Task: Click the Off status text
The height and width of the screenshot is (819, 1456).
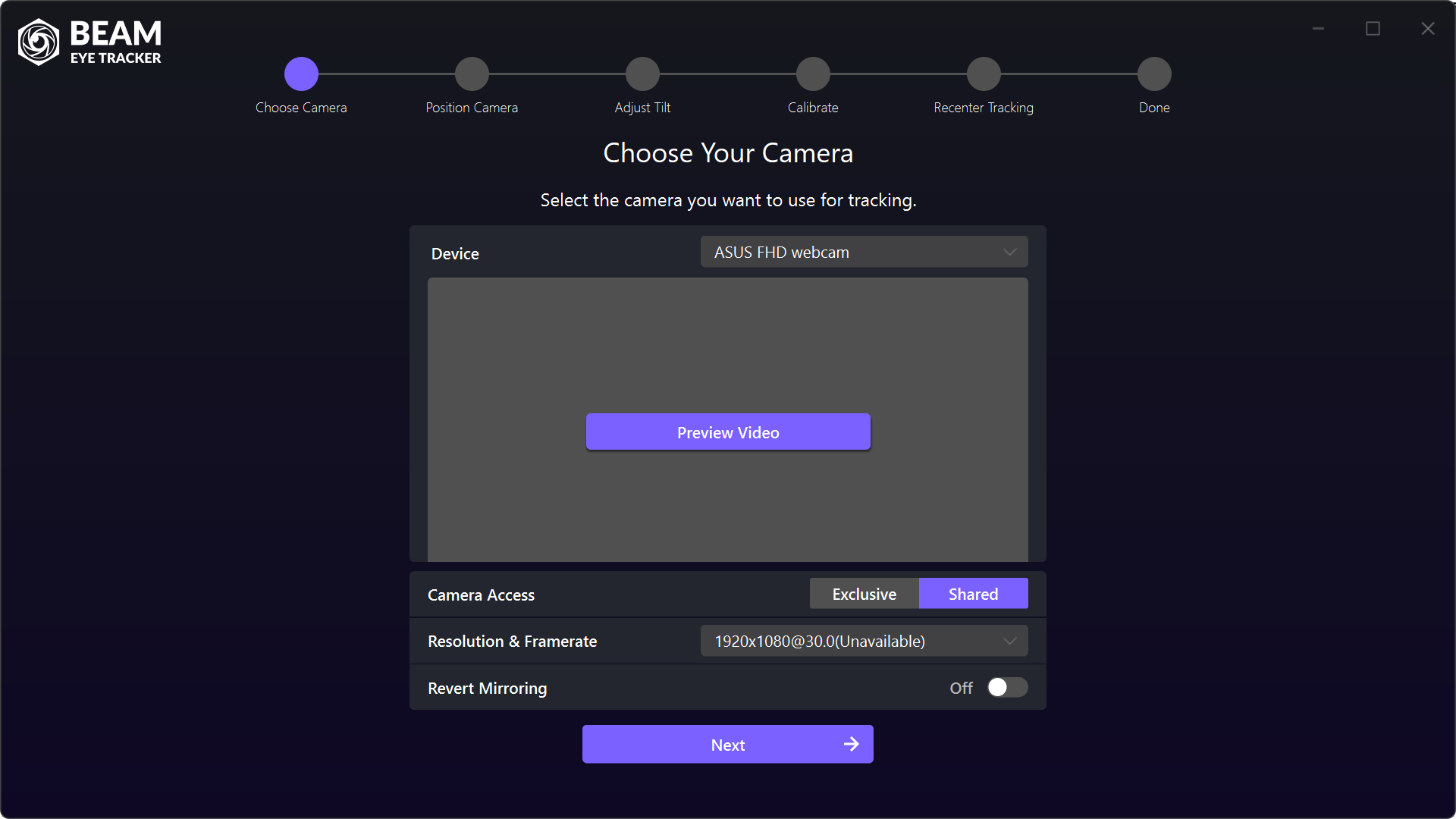Action: 961,689
